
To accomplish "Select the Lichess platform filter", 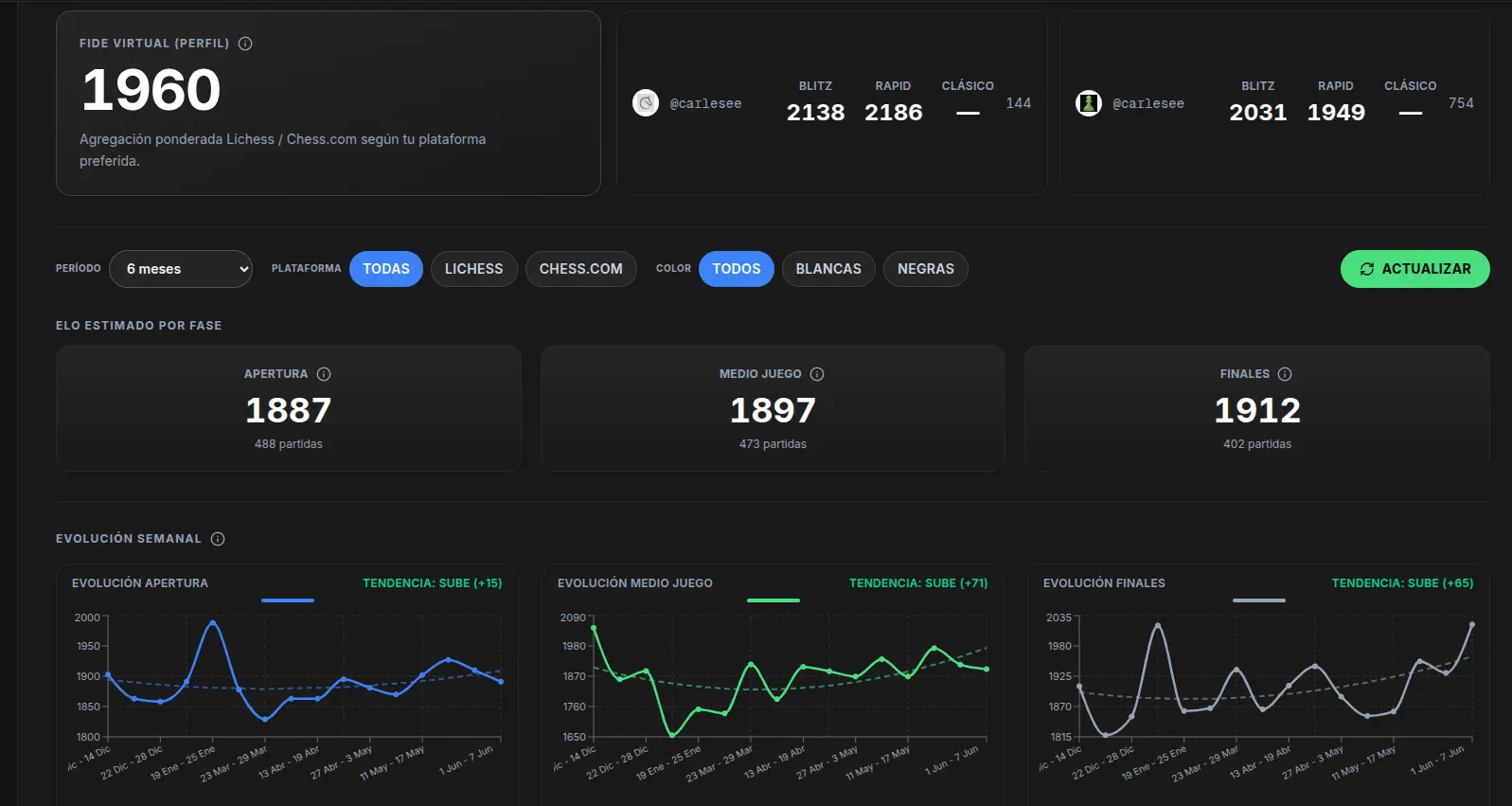I will pyautogui.click(x=474, y=269).
